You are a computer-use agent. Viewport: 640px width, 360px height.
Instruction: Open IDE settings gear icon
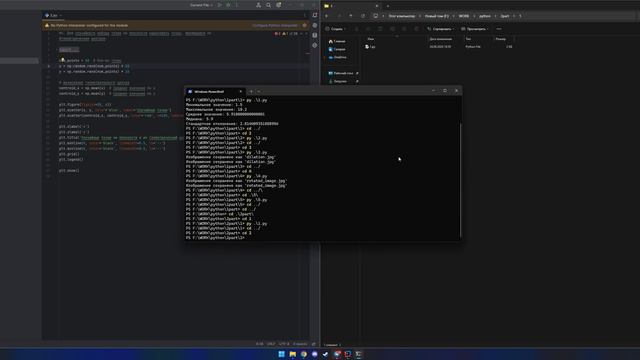[x=278, y=5]
